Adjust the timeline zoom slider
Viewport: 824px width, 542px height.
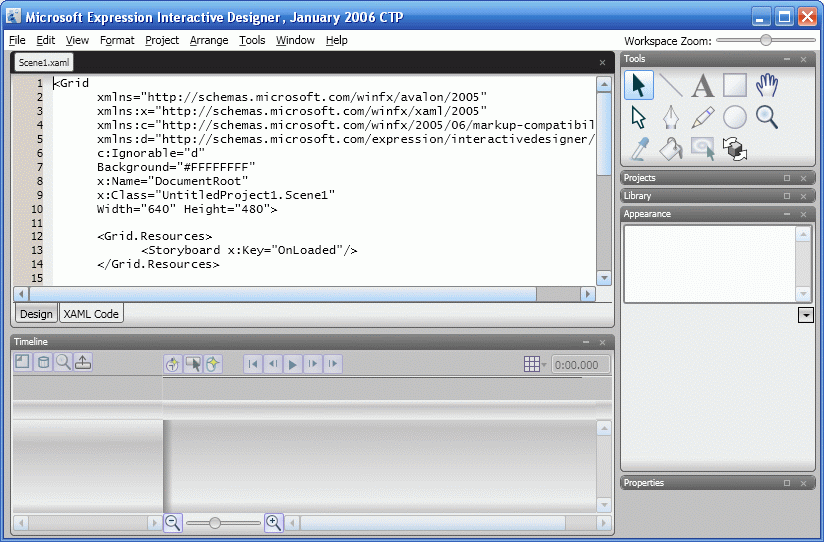tap(214, 523)
